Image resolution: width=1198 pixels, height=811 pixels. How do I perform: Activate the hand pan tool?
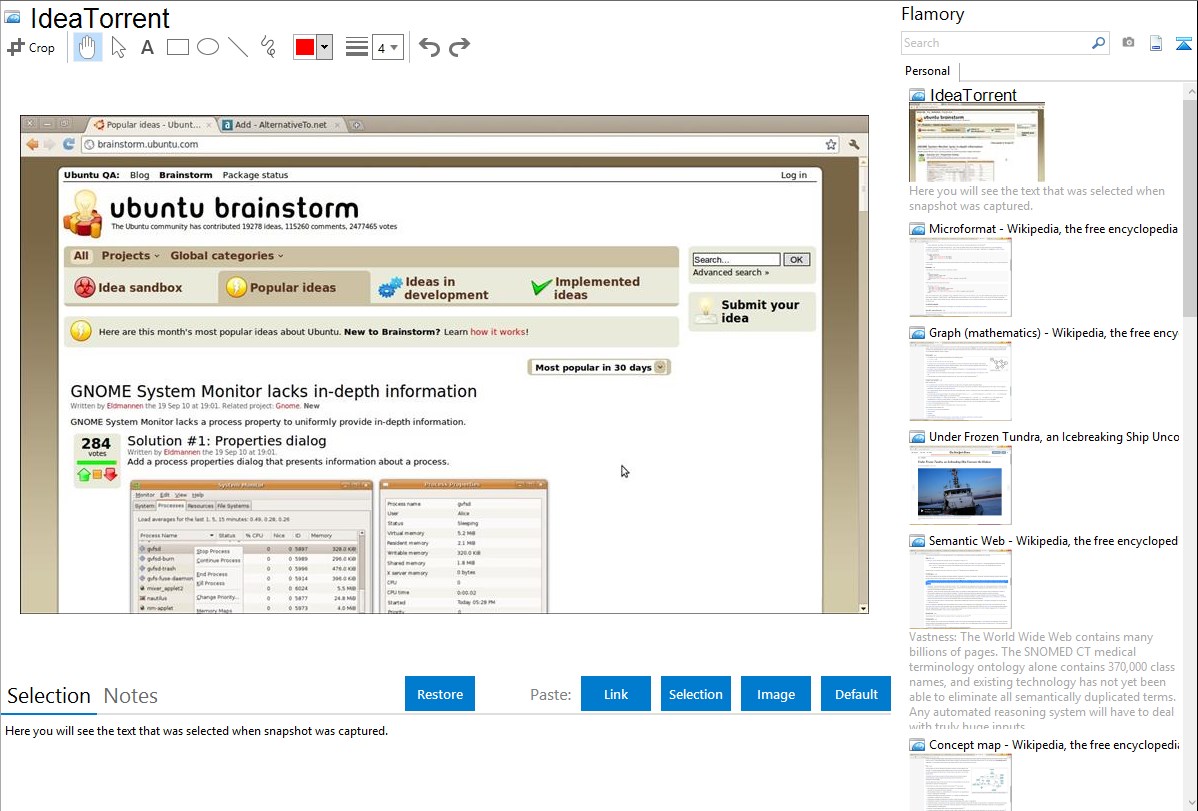point(87,47)
